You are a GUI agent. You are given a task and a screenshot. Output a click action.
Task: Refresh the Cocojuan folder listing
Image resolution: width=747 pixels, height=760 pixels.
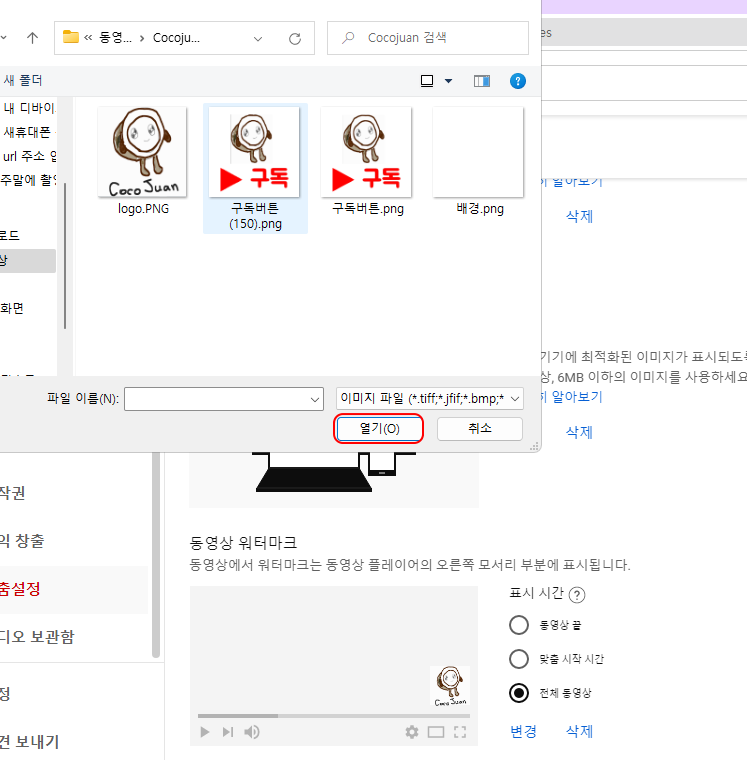click(295, 38)
